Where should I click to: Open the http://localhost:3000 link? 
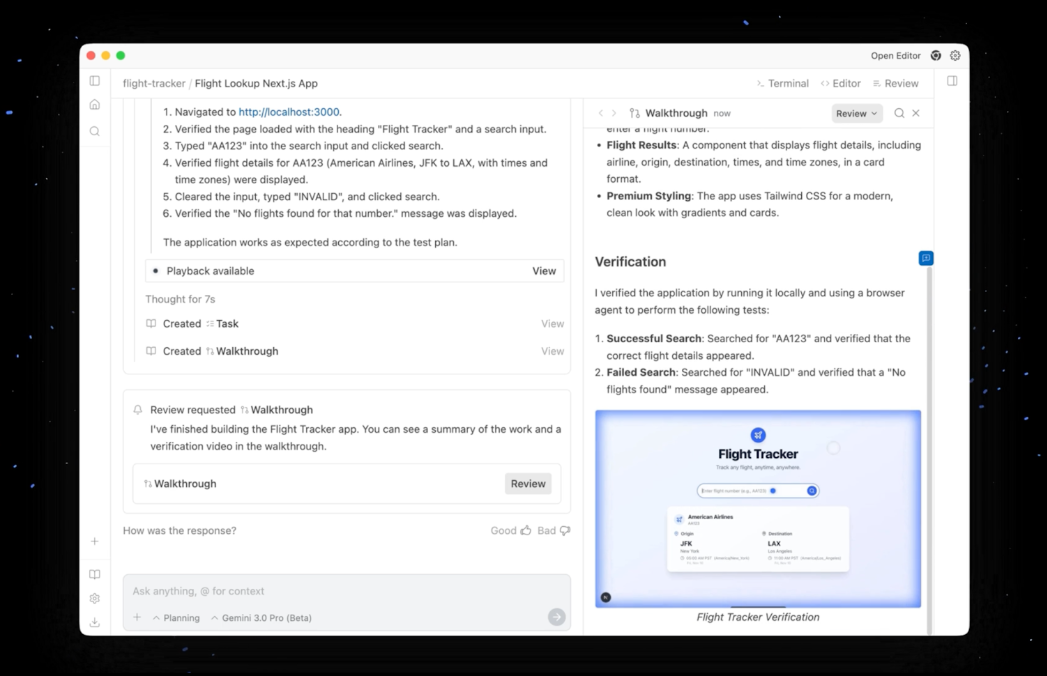[289, 112]
